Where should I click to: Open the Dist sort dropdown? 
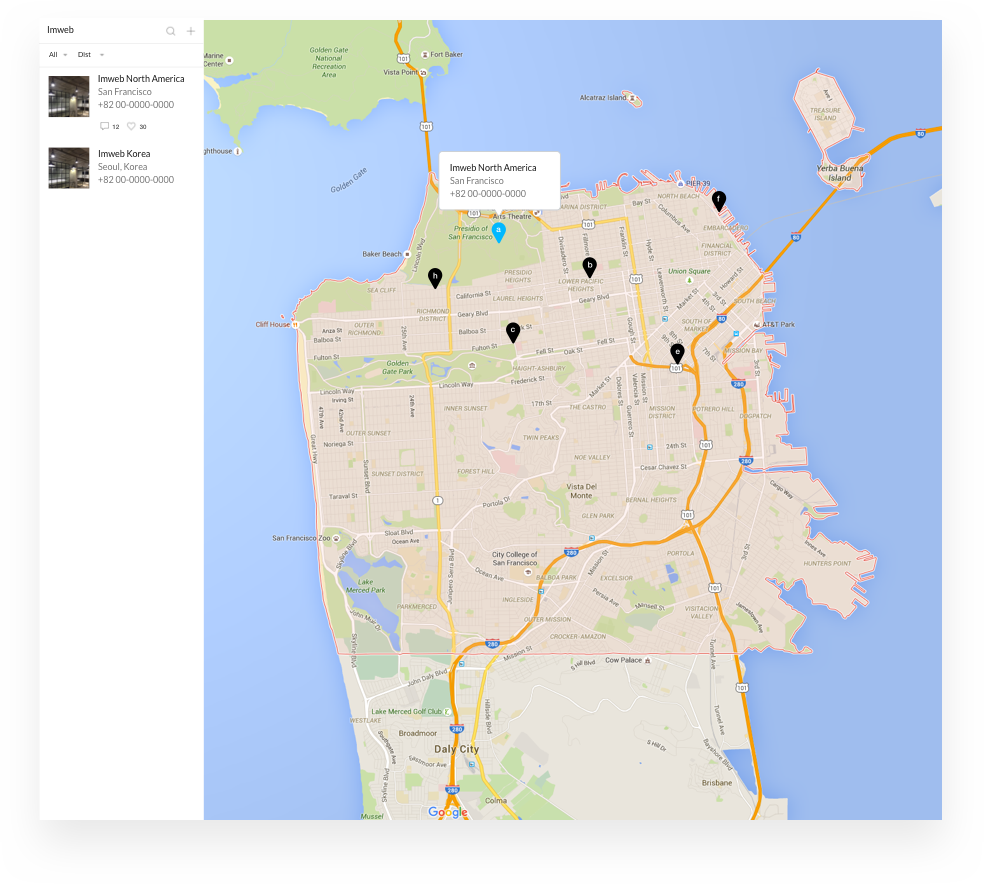[x=91, y=55]
